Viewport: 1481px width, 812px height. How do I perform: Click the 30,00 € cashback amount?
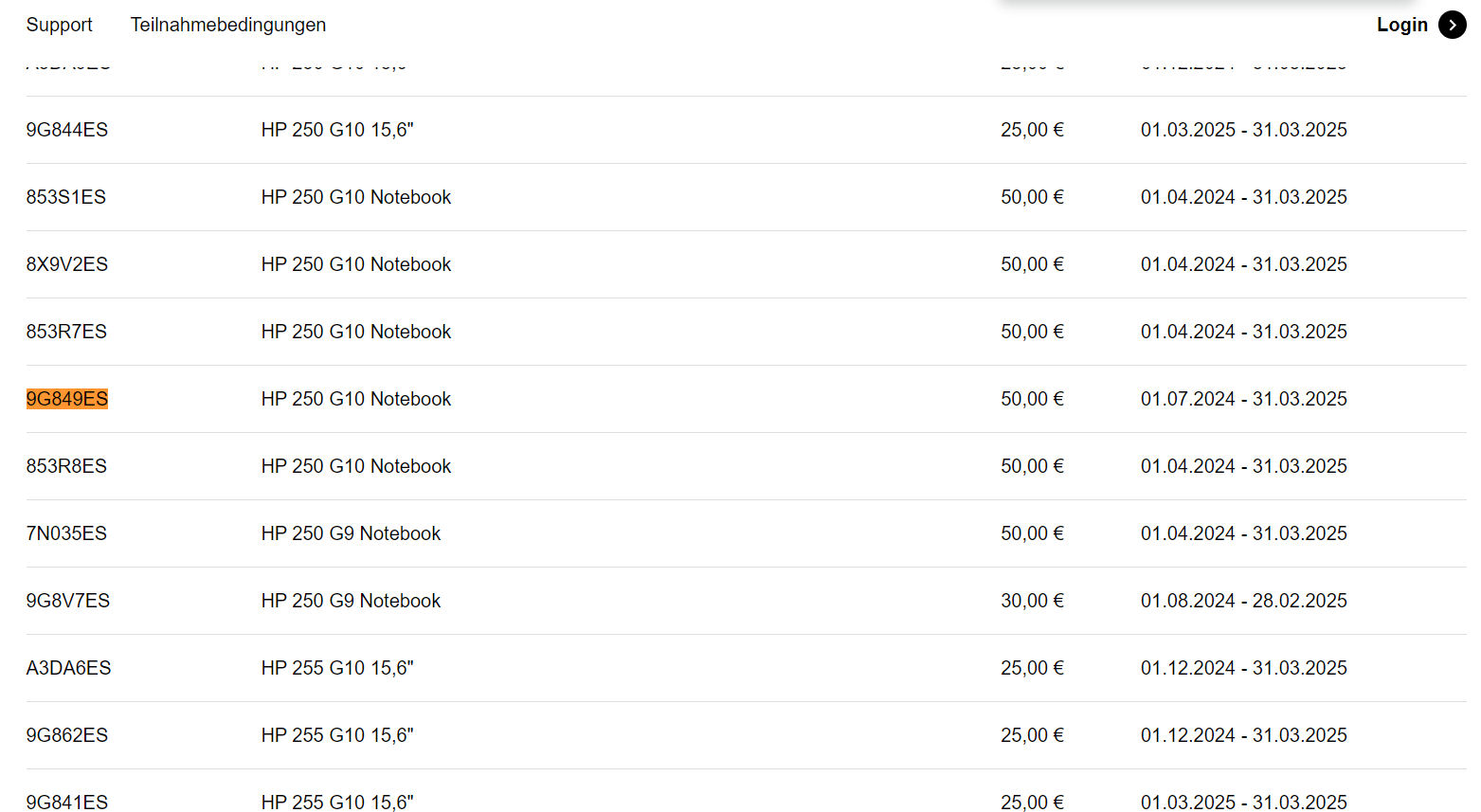1032,601
